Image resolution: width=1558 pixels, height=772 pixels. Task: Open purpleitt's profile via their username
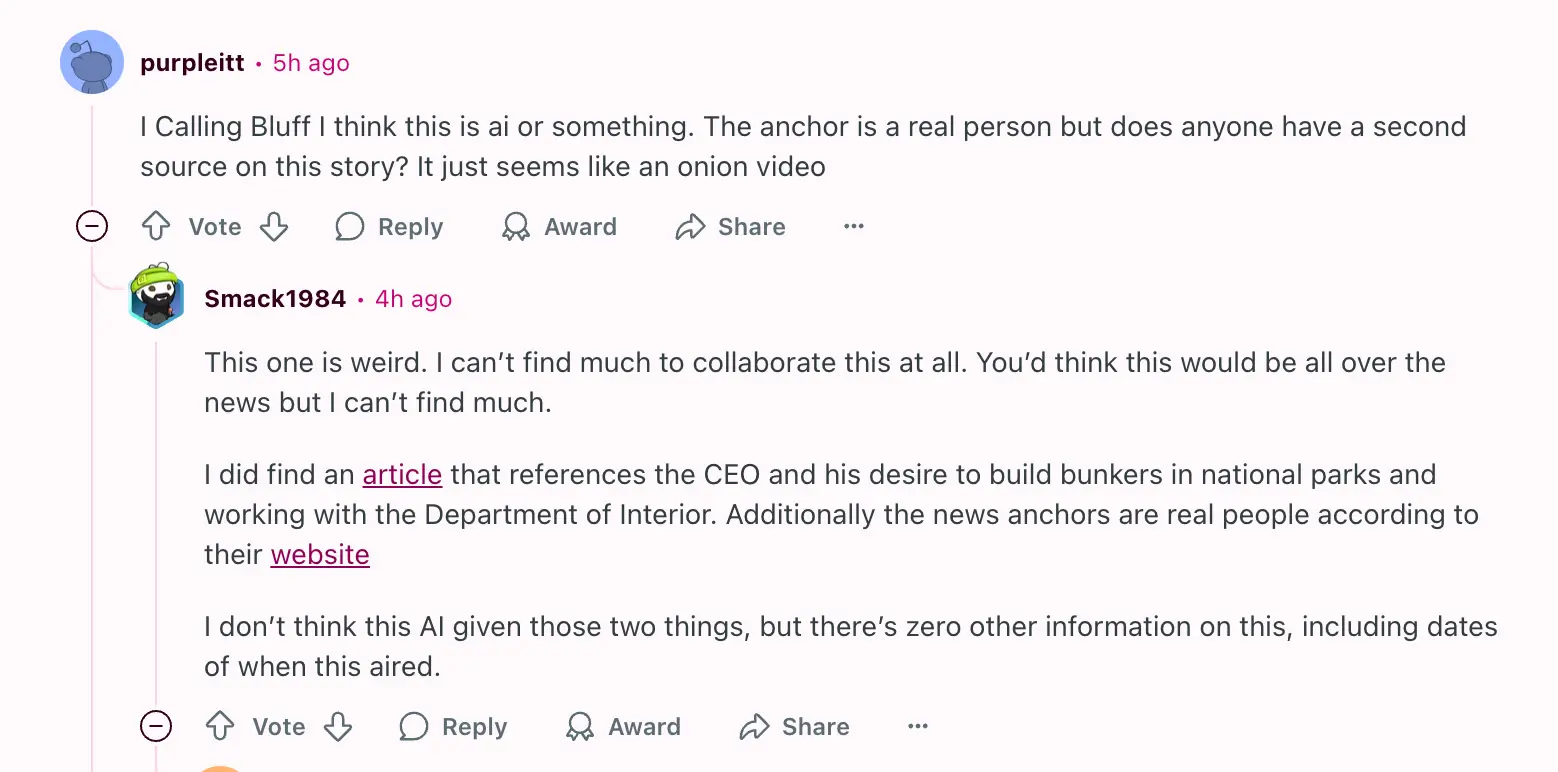pyautogui.click(x=192, y=62)
